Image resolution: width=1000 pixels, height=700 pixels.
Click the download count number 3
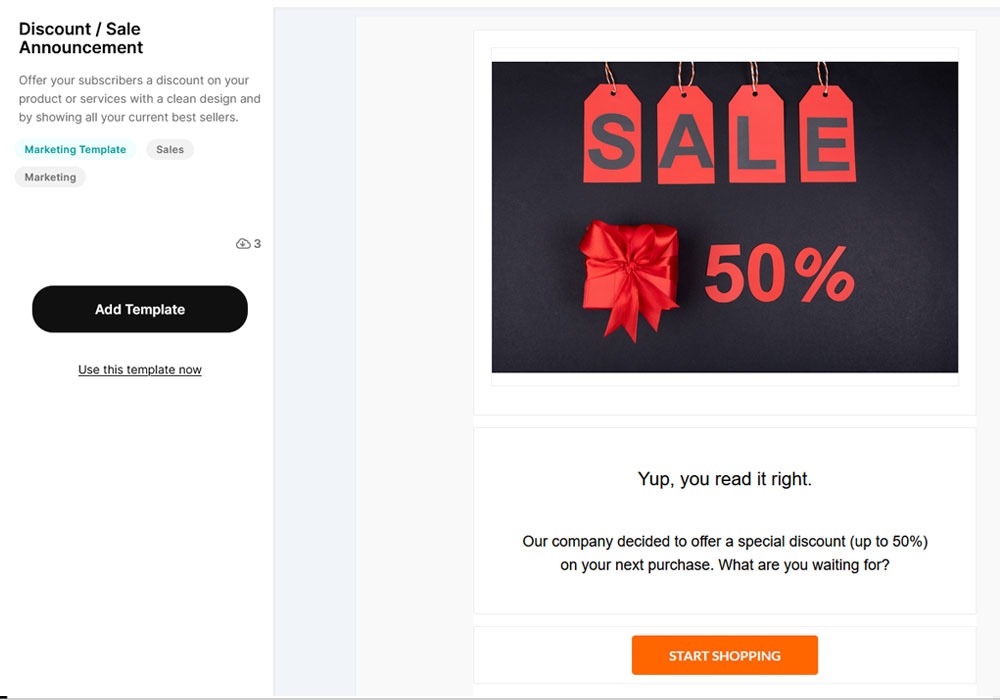click(x=257, y=244)
